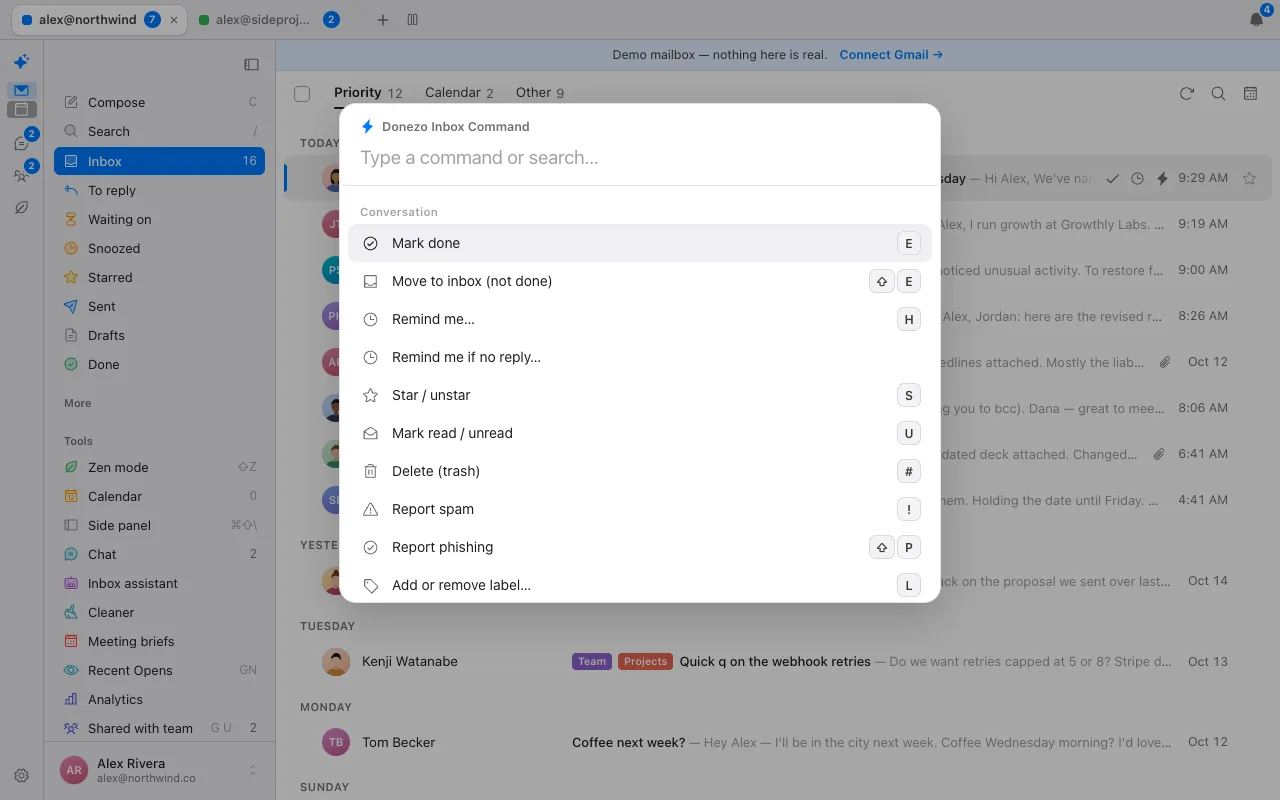The width and height of the screenshot is (1280, 800).
Task: Open the Cleaner tool
Action: (x=159, y=612)
